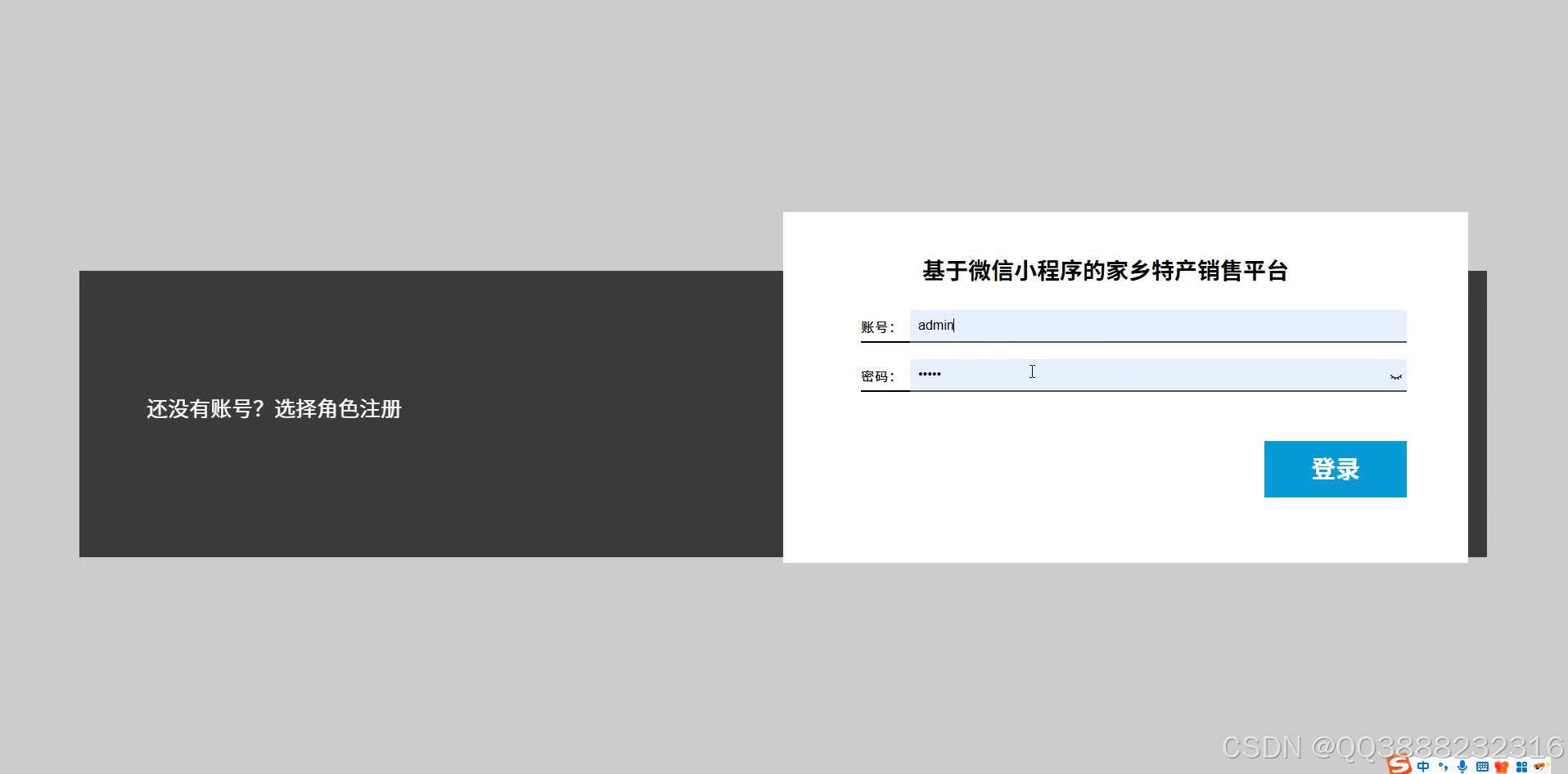Click the 登录 login button
1568x774 pixels.
(1334, 468)
